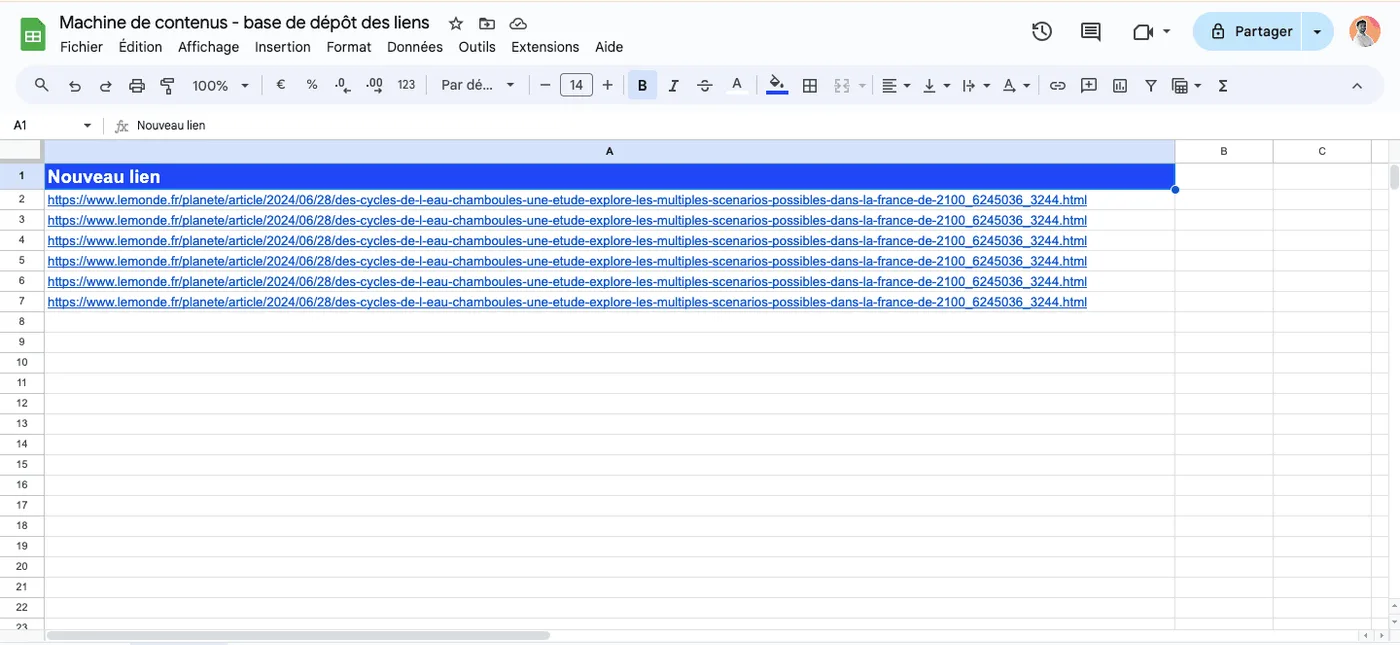Viewport: 1400px width, 645px height.
Task: Open the Fichier menu
Action: click(x=81, y=47)
